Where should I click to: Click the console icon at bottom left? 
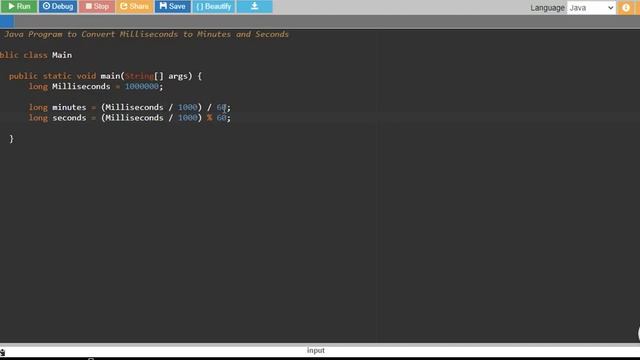(x=2, y=352)
